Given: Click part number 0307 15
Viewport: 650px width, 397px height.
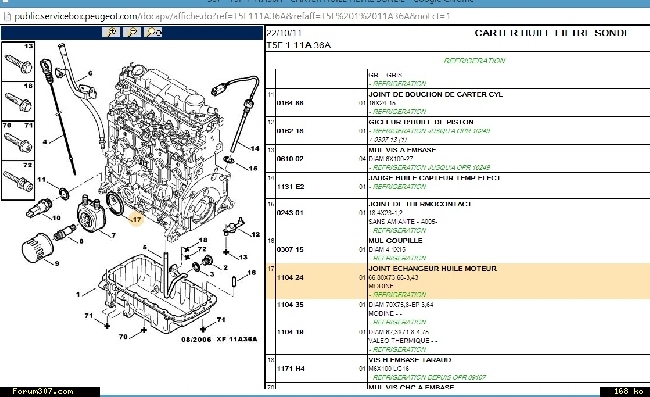Looking at the screenshot, I should (290, 249).
